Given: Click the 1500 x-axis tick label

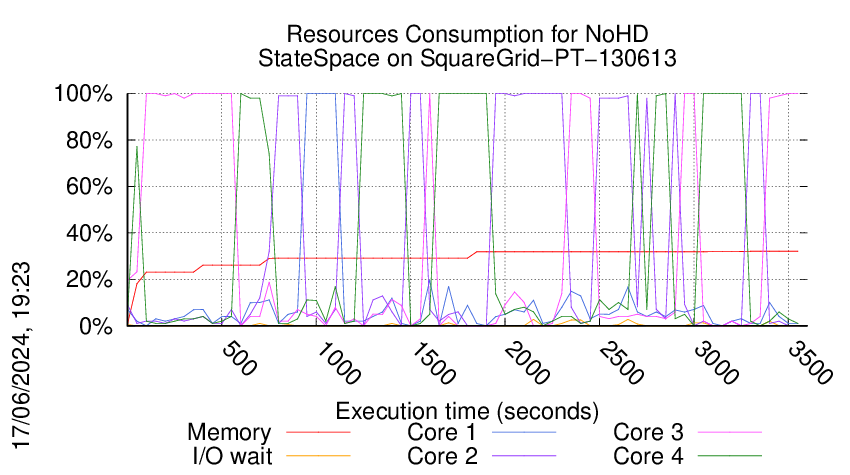Looking at the screenshot, I should (x=433, y=363).
